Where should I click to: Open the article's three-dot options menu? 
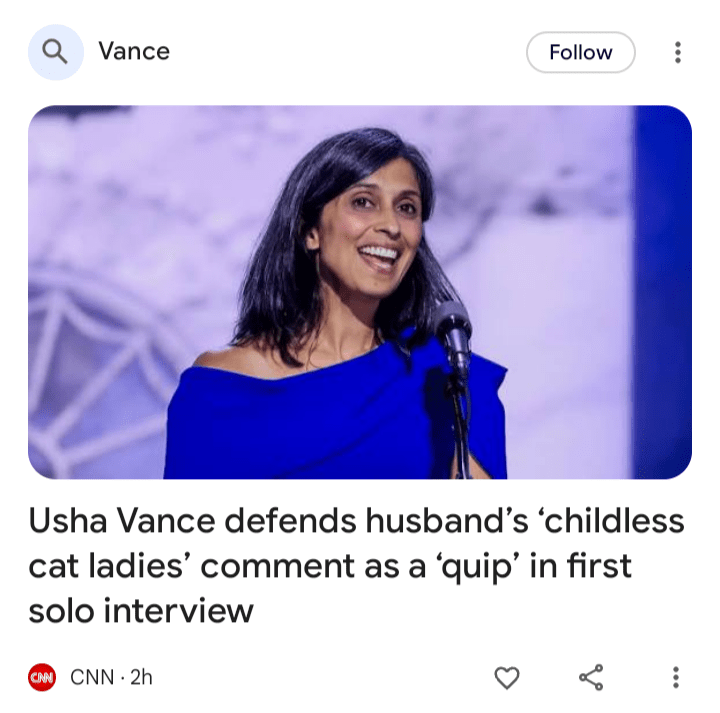click(x=675, y=677)
